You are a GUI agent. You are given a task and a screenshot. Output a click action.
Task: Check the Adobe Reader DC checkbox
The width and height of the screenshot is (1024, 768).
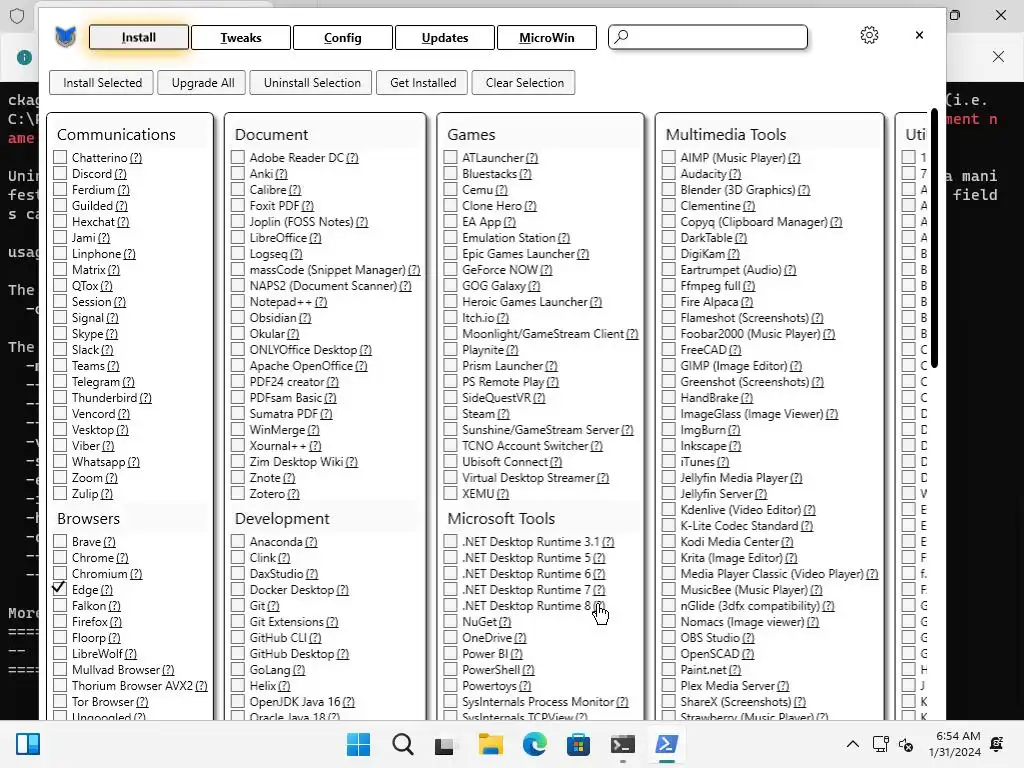point(238,157)
